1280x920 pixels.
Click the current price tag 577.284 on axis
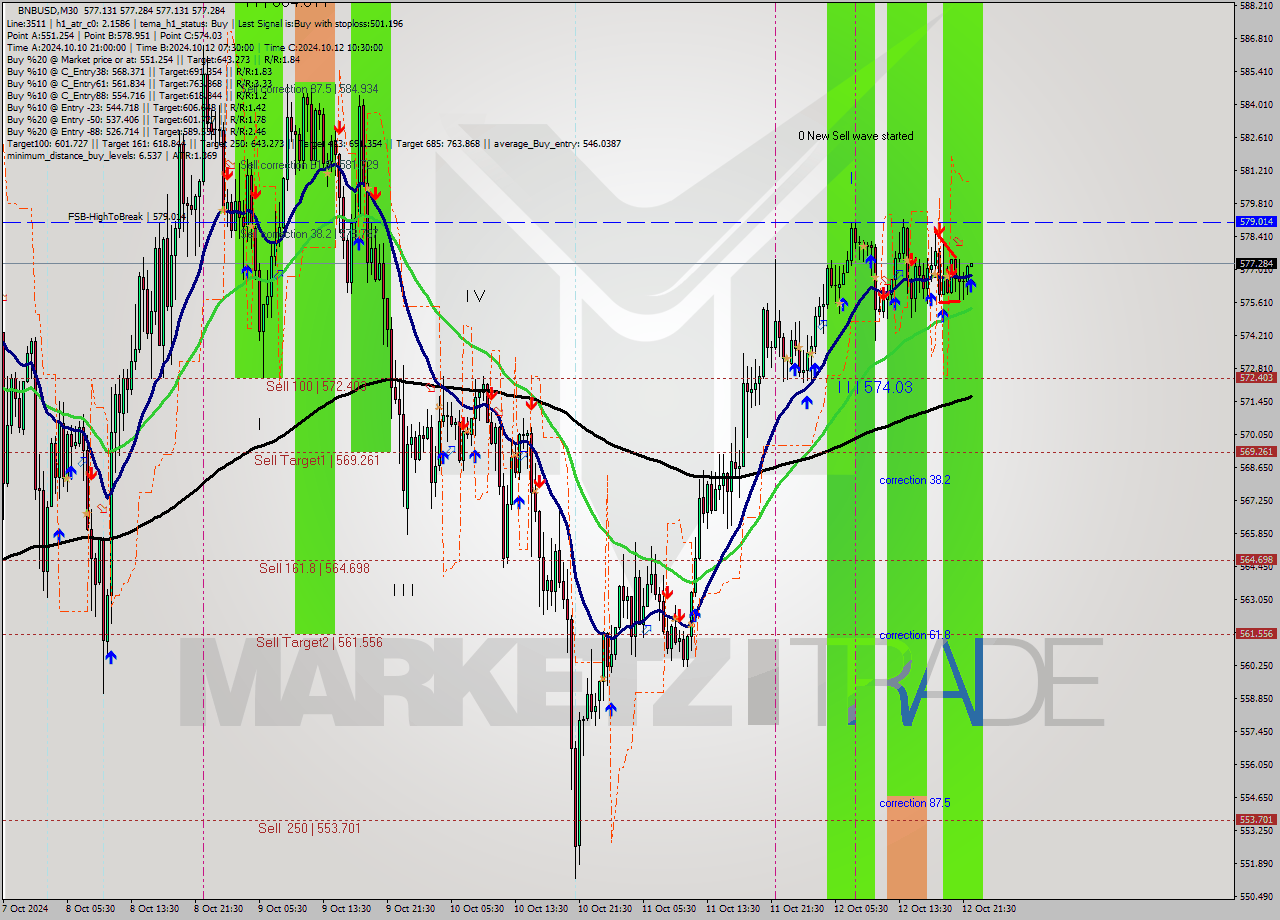(x=1256, y=264)
